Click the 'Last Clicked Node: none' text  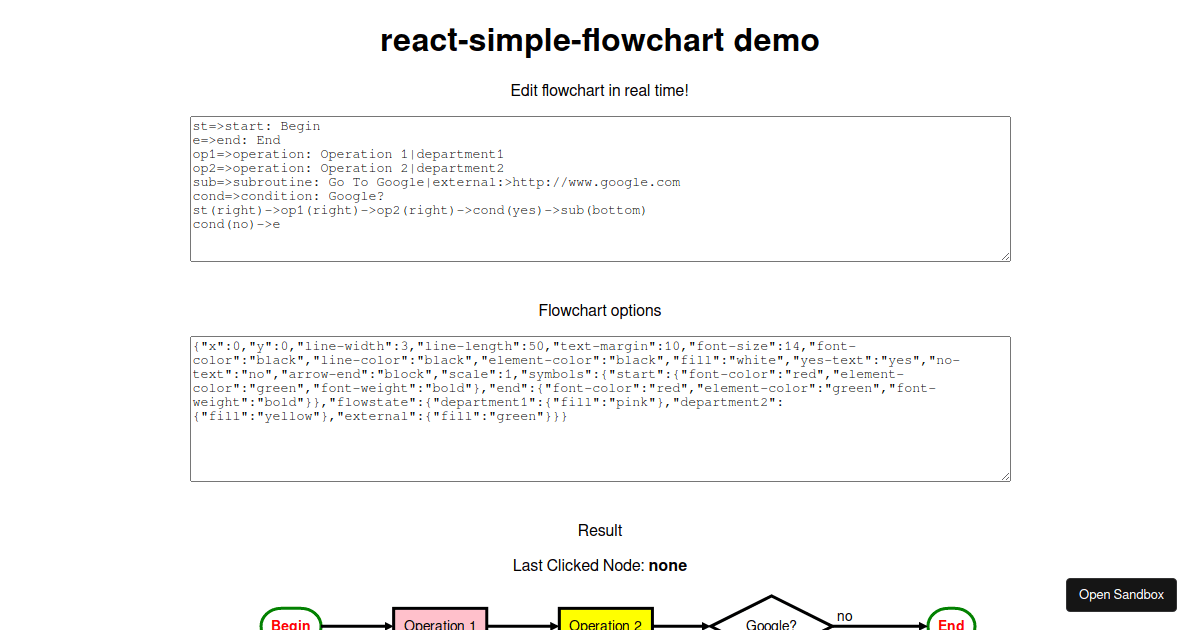pos(600,565)
